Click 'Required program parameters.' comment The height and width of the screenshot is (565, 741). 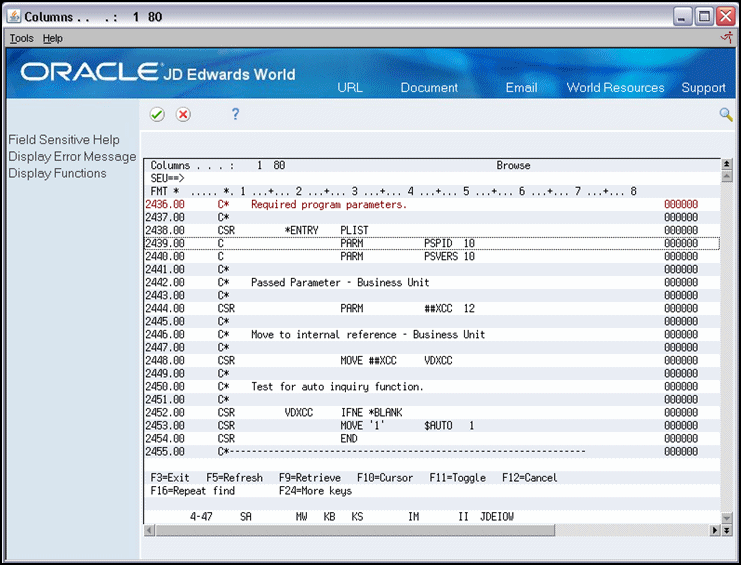(329, 204)
